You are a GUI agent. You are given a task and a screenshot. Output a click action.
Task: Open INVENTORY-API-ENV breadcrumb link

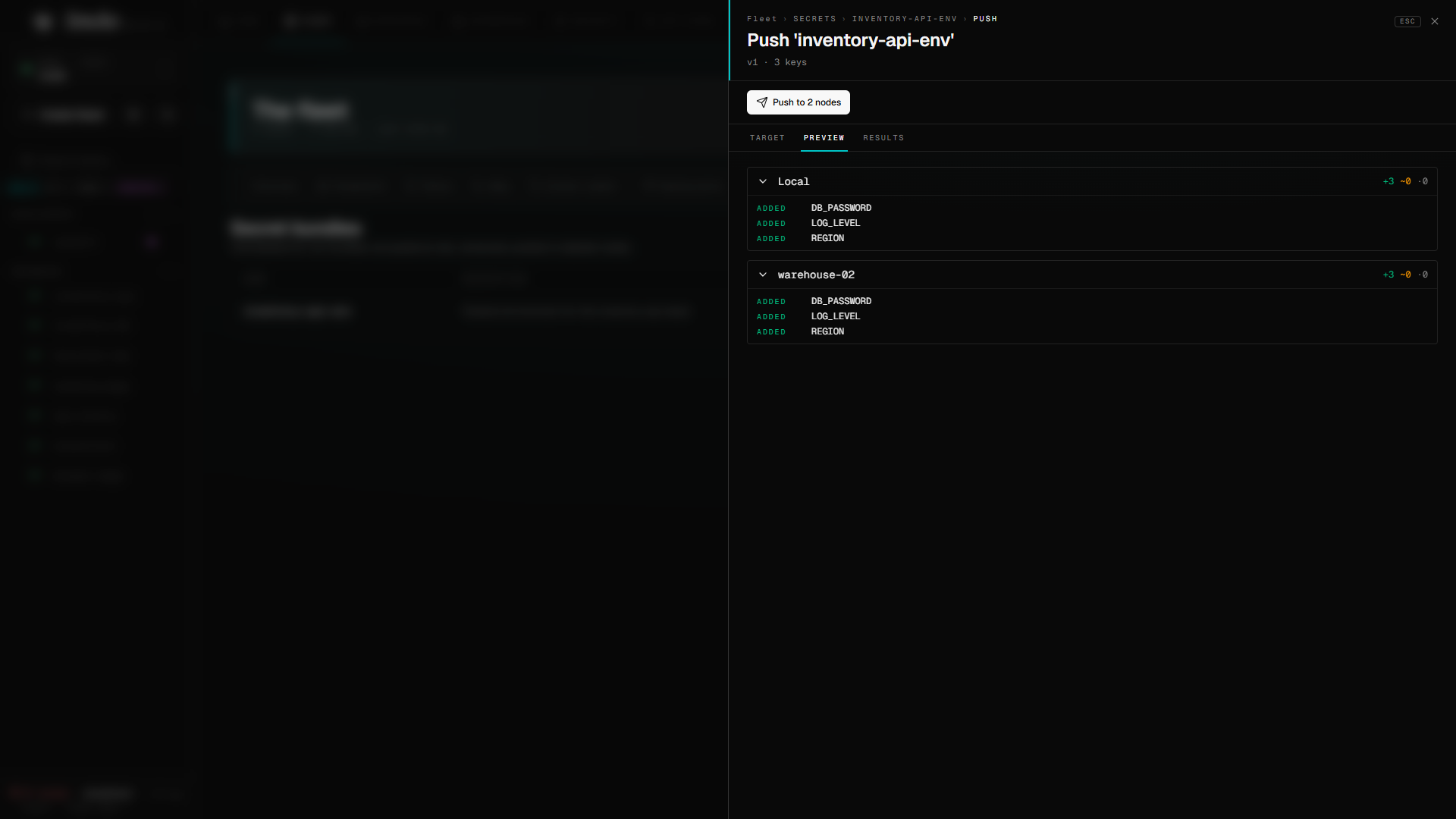coord(905,19)
